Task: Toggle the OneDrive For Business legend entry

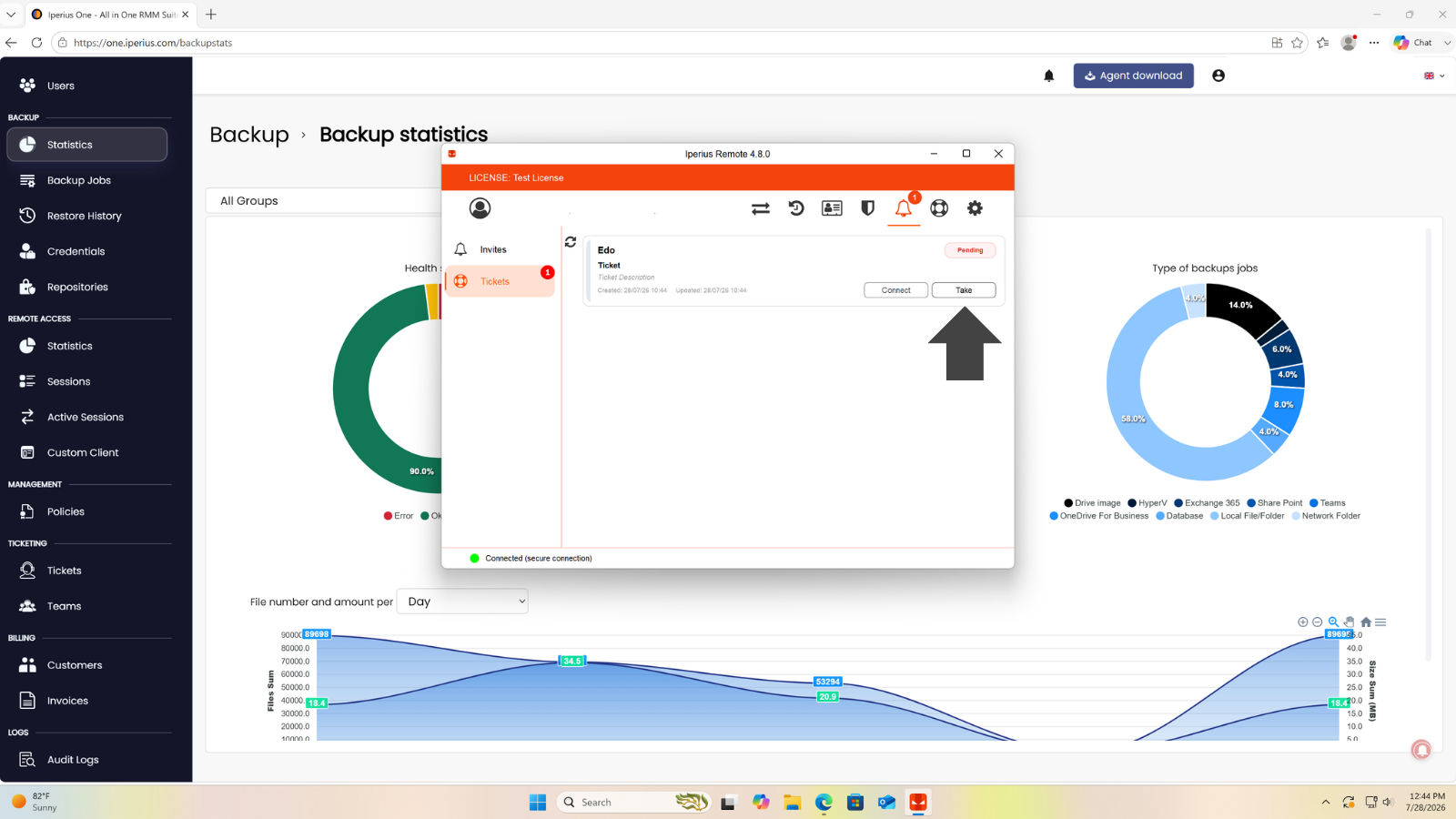Action: (x=1098, y=516)
